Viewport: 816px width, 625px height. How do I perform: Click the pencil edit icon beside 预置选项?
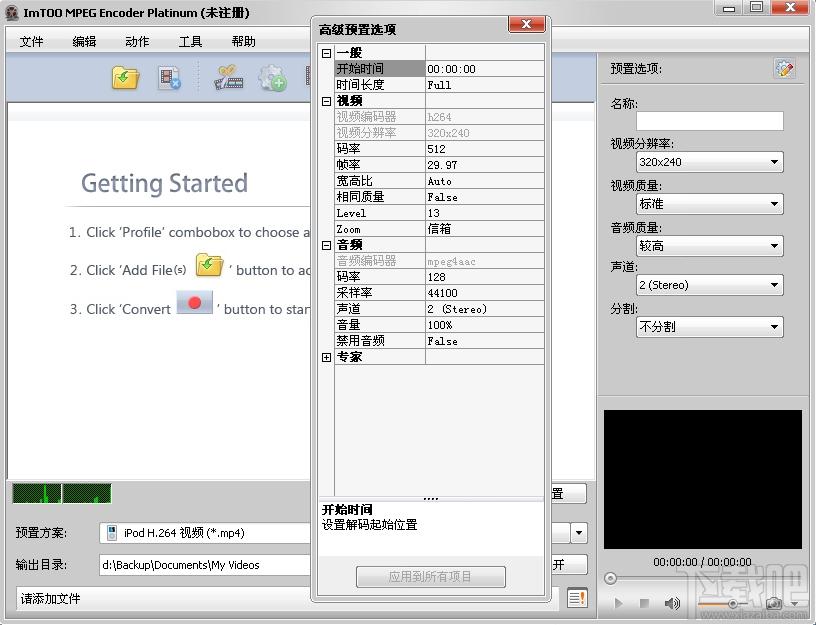[784, 68]
